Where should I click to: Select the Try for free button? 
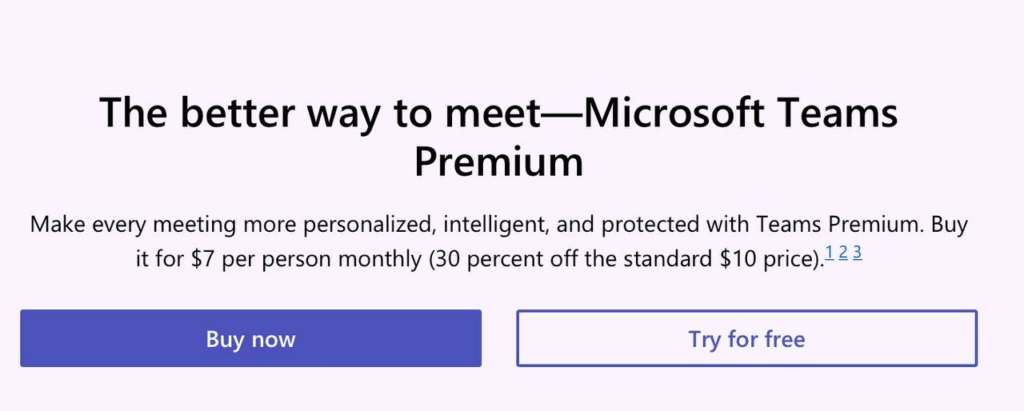point(746,338)
